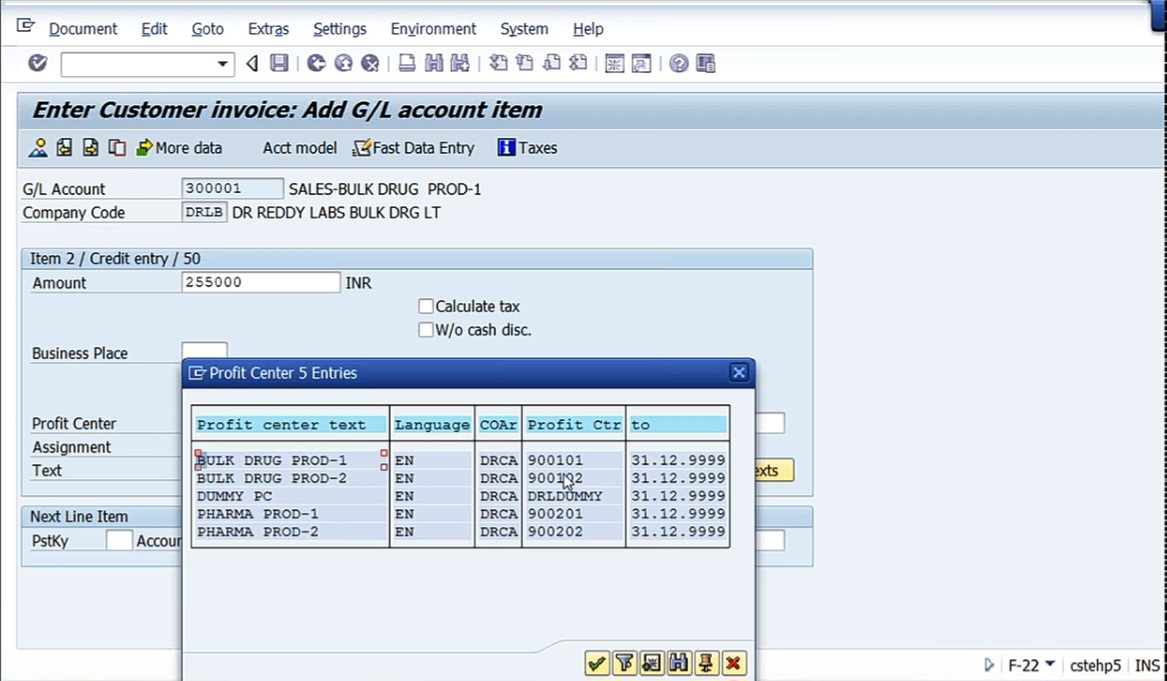
Task: Click the Find Next binoculars icon
Action: click(x=460, y=63)
